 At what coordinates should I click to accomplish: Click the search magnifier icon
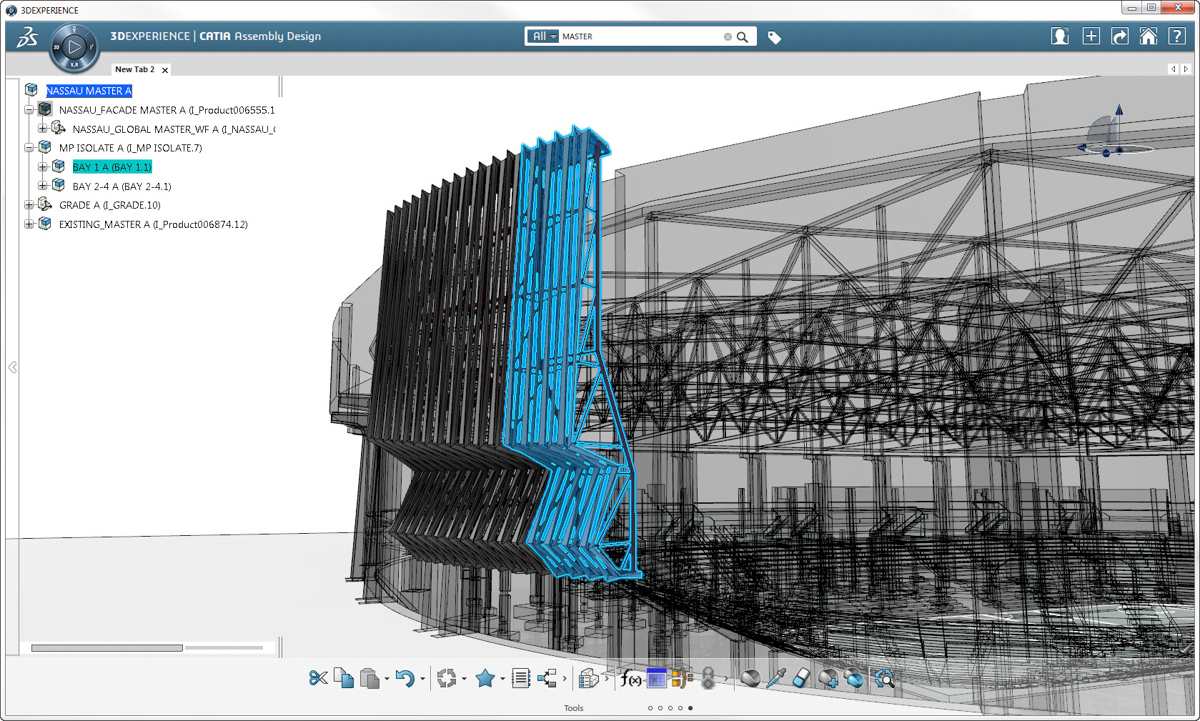742,37
